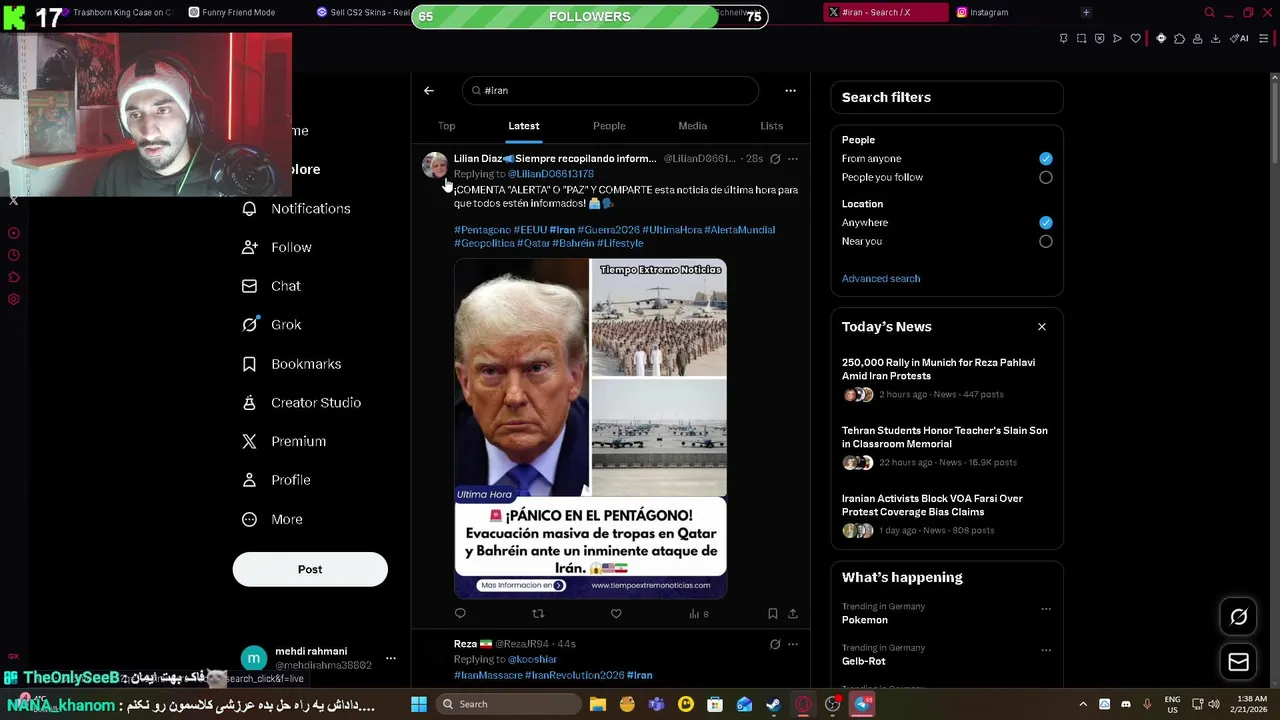Like Lilian Diaz's post
The width and height of the screenshot is (1280, 720).
click(x=616, y=613)
